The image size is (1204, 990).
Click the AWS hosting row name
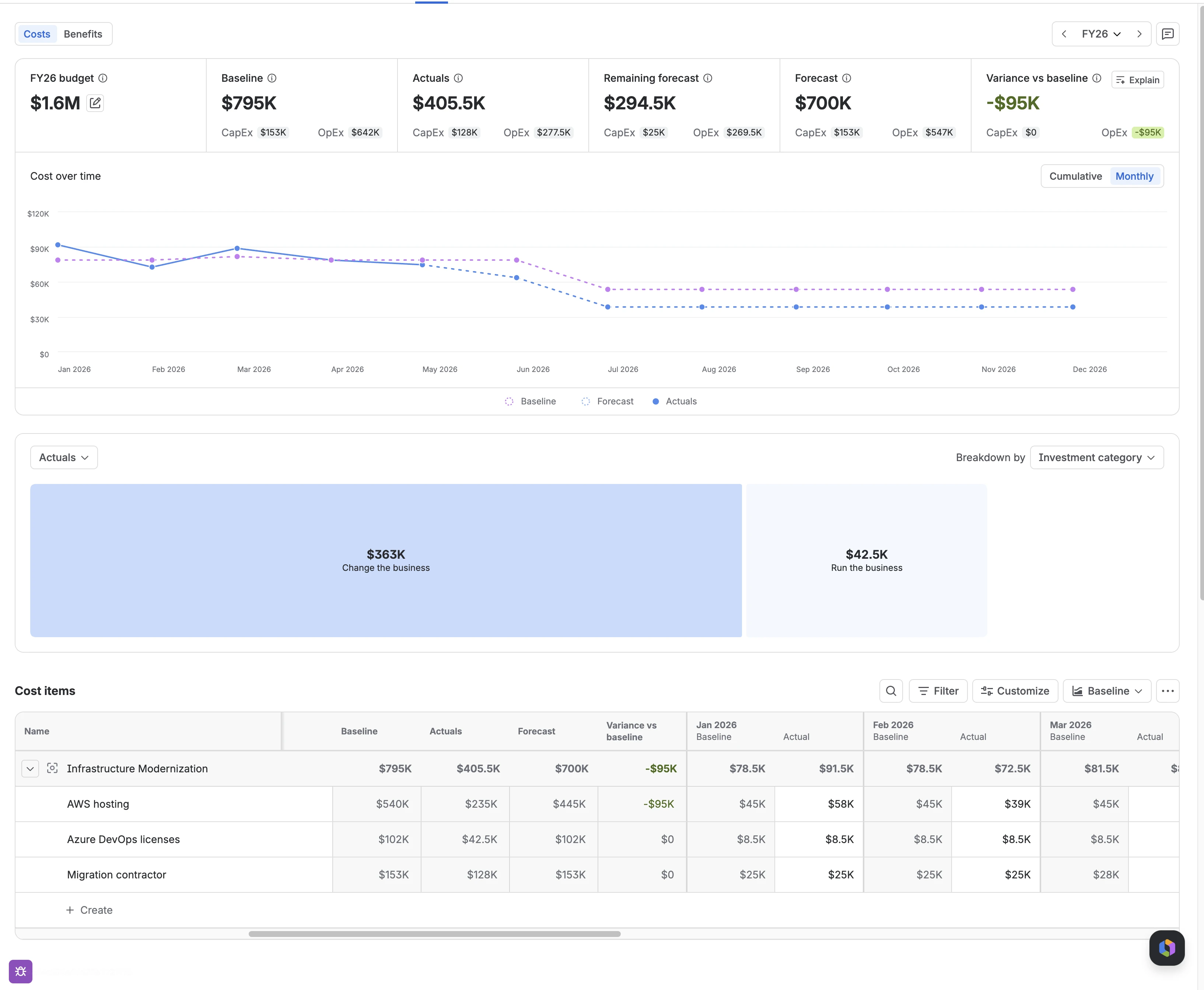click(98, 804)
